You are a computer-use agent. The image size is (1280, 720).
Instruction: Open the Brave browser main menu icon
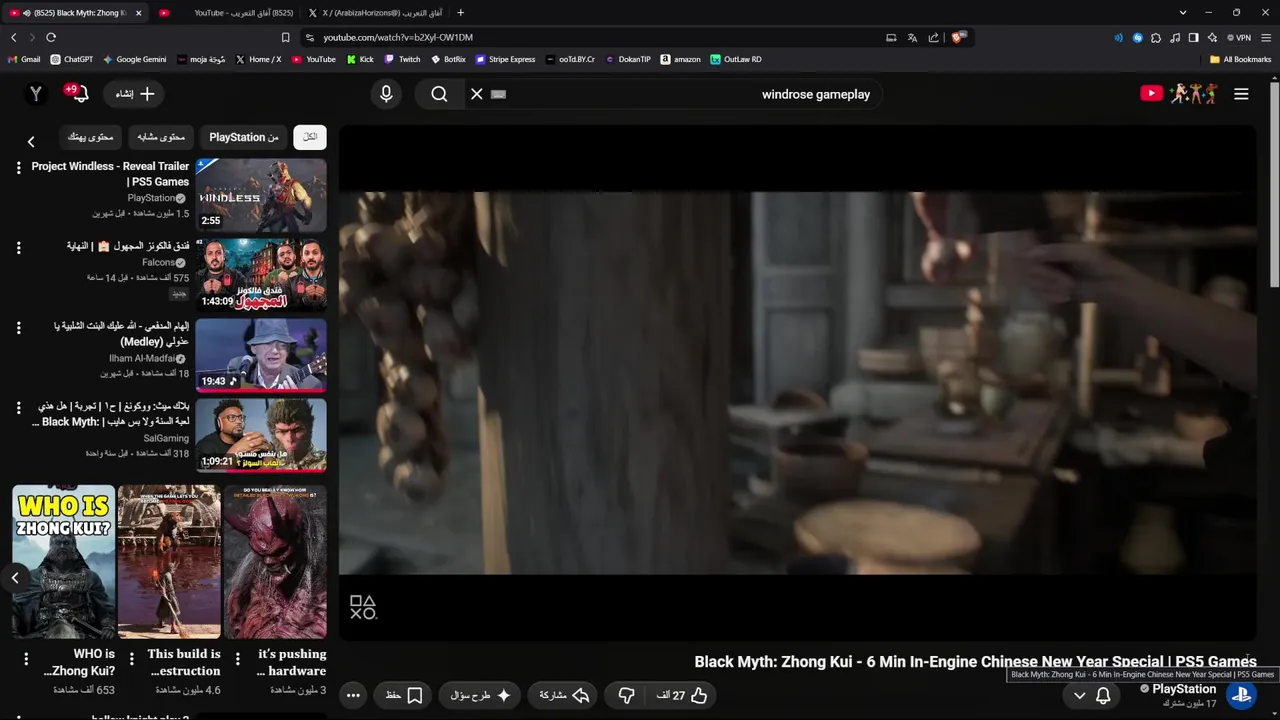(1265, 37)
